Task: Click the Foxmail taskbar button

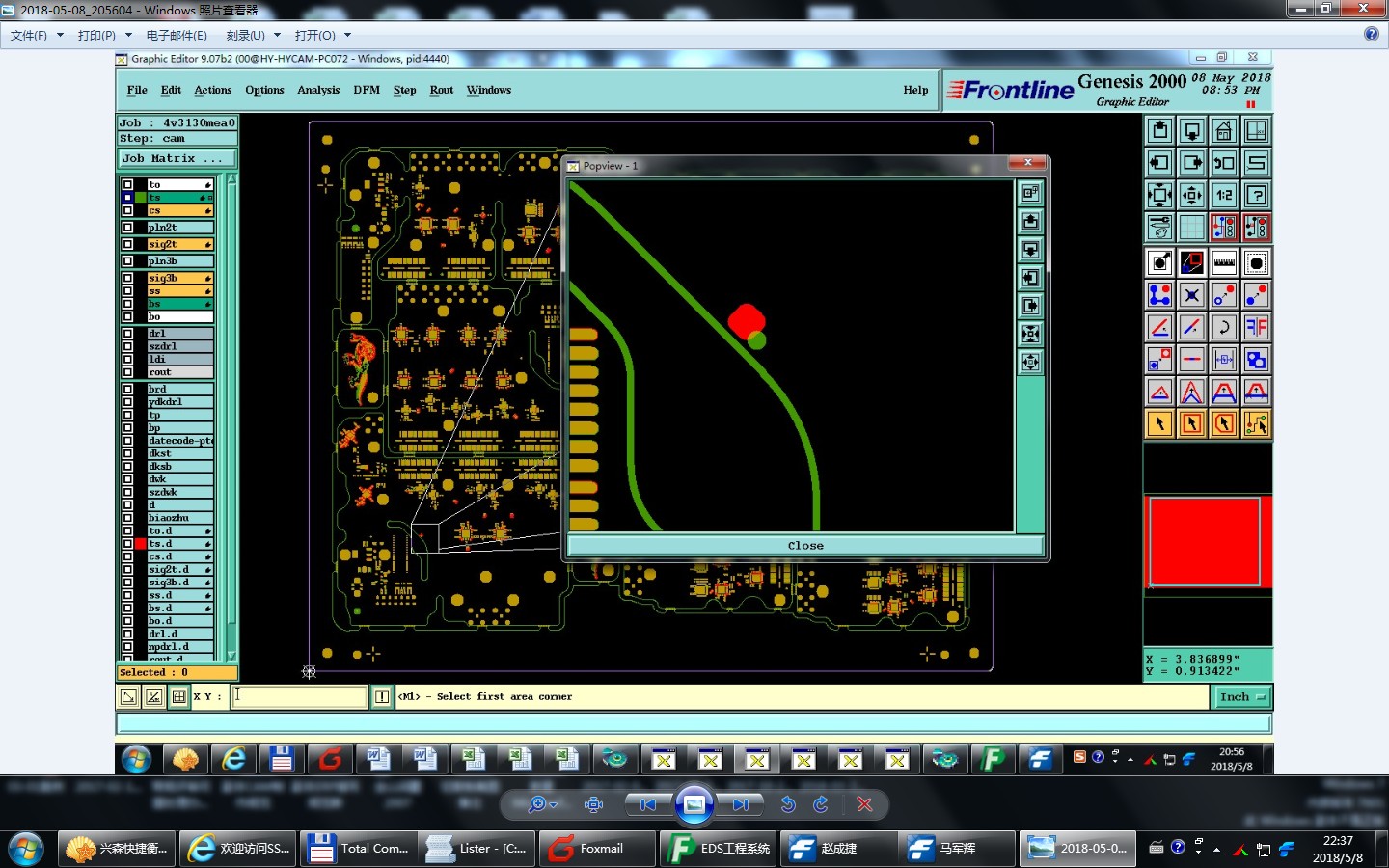Action: [596, 849]
